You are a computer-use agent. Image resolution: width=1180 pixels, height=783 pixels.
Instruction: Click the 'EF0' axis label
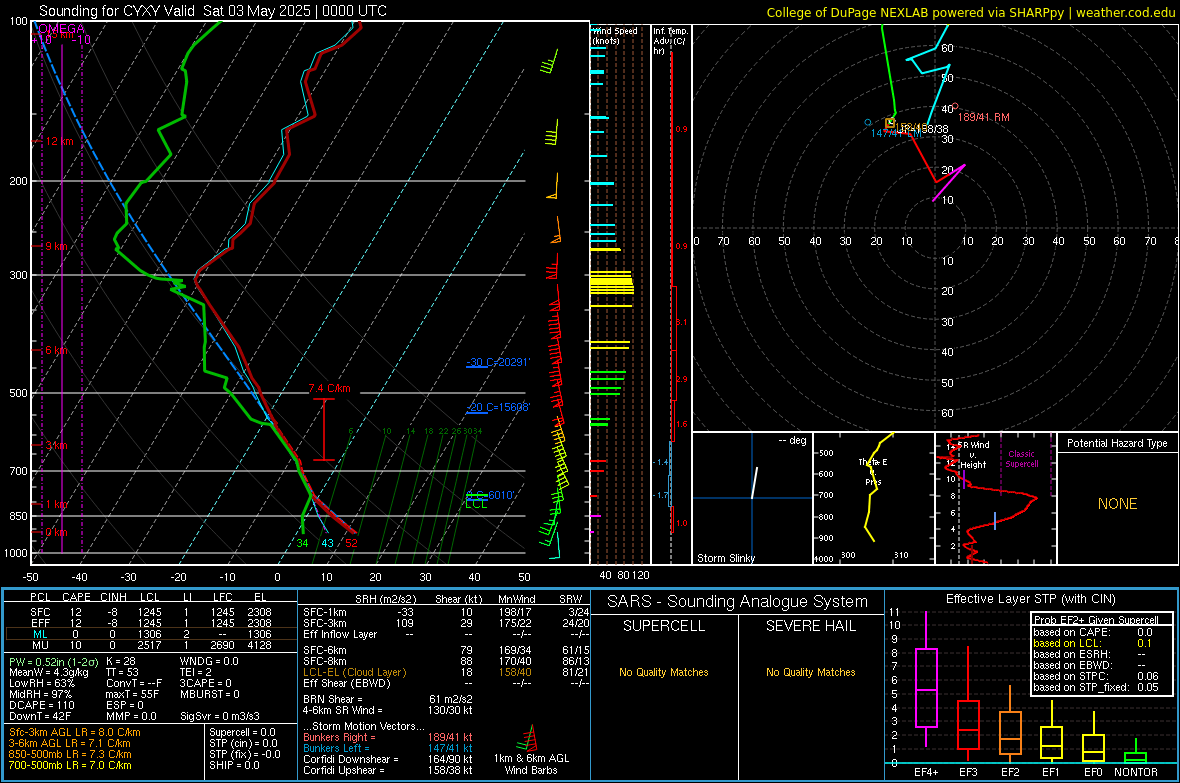tap(1093, 772)
